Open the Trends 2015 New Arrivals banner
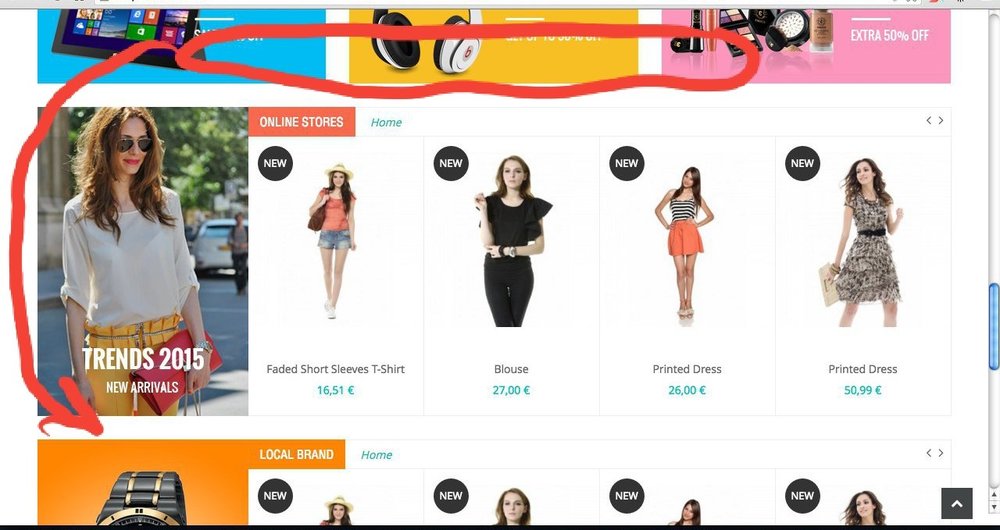This screenshot has width=1000, height=530. point(143,261)
